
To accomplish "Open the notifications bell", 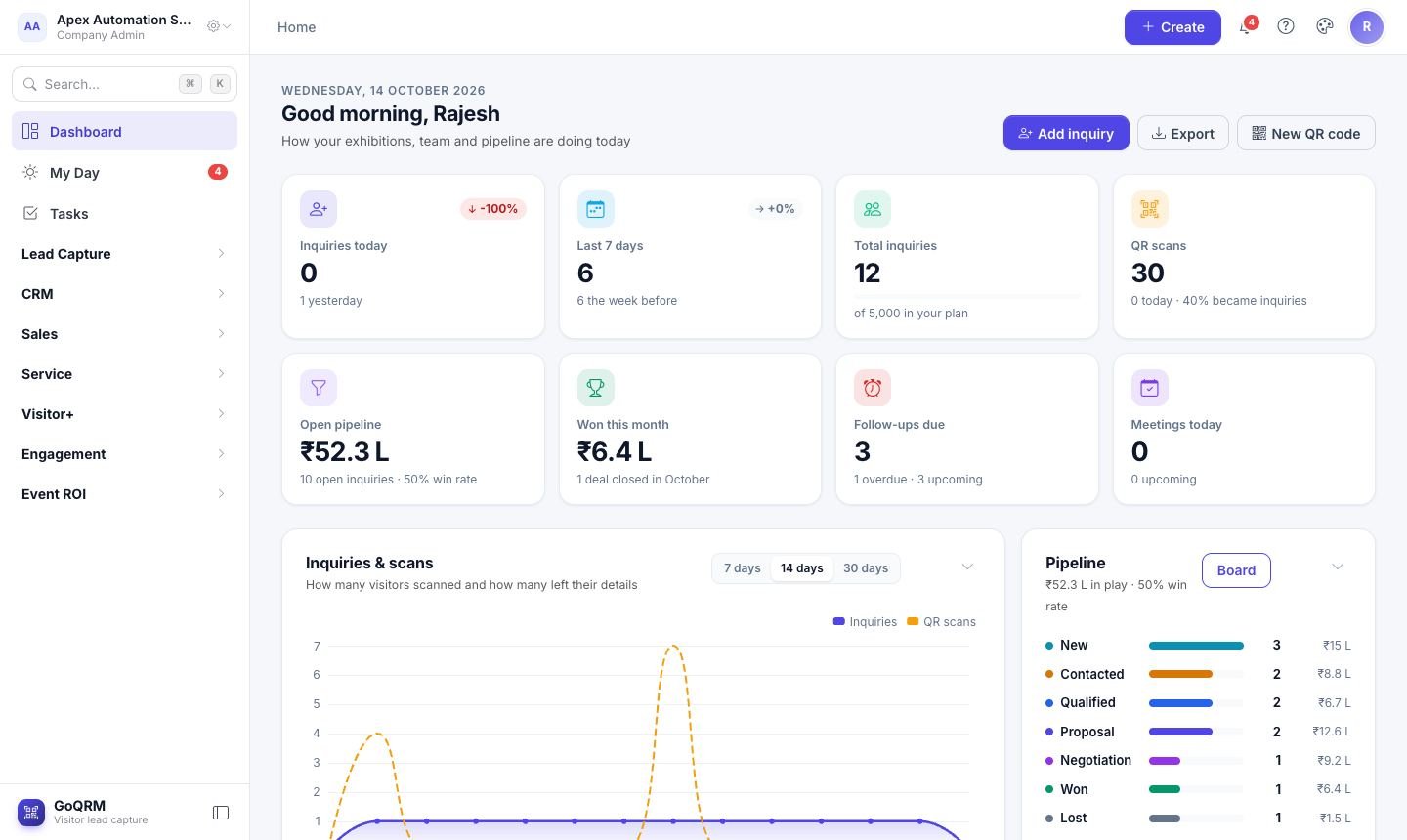I will click(x=1246, y=27).
